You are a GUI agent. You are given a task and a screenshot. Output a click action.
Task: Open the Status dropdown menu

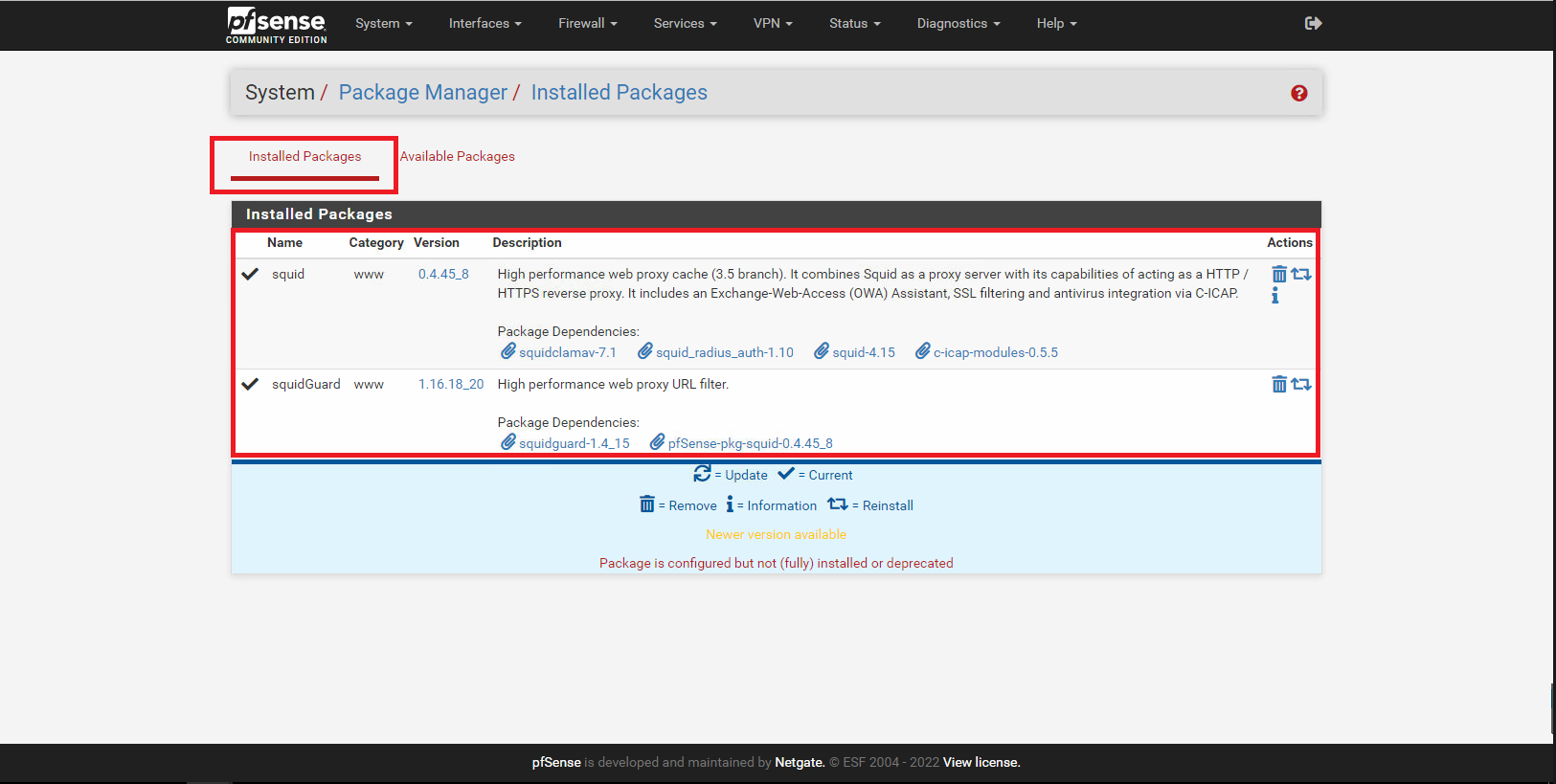point(855,23)
